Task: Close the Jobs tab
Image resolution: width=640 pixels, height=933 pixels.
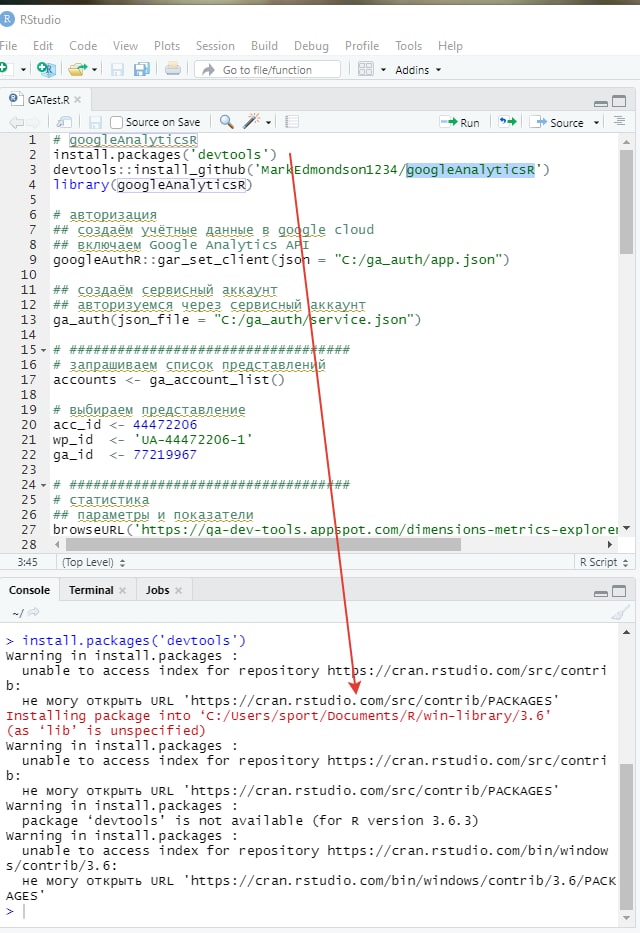Action: [x=178, y=590]
